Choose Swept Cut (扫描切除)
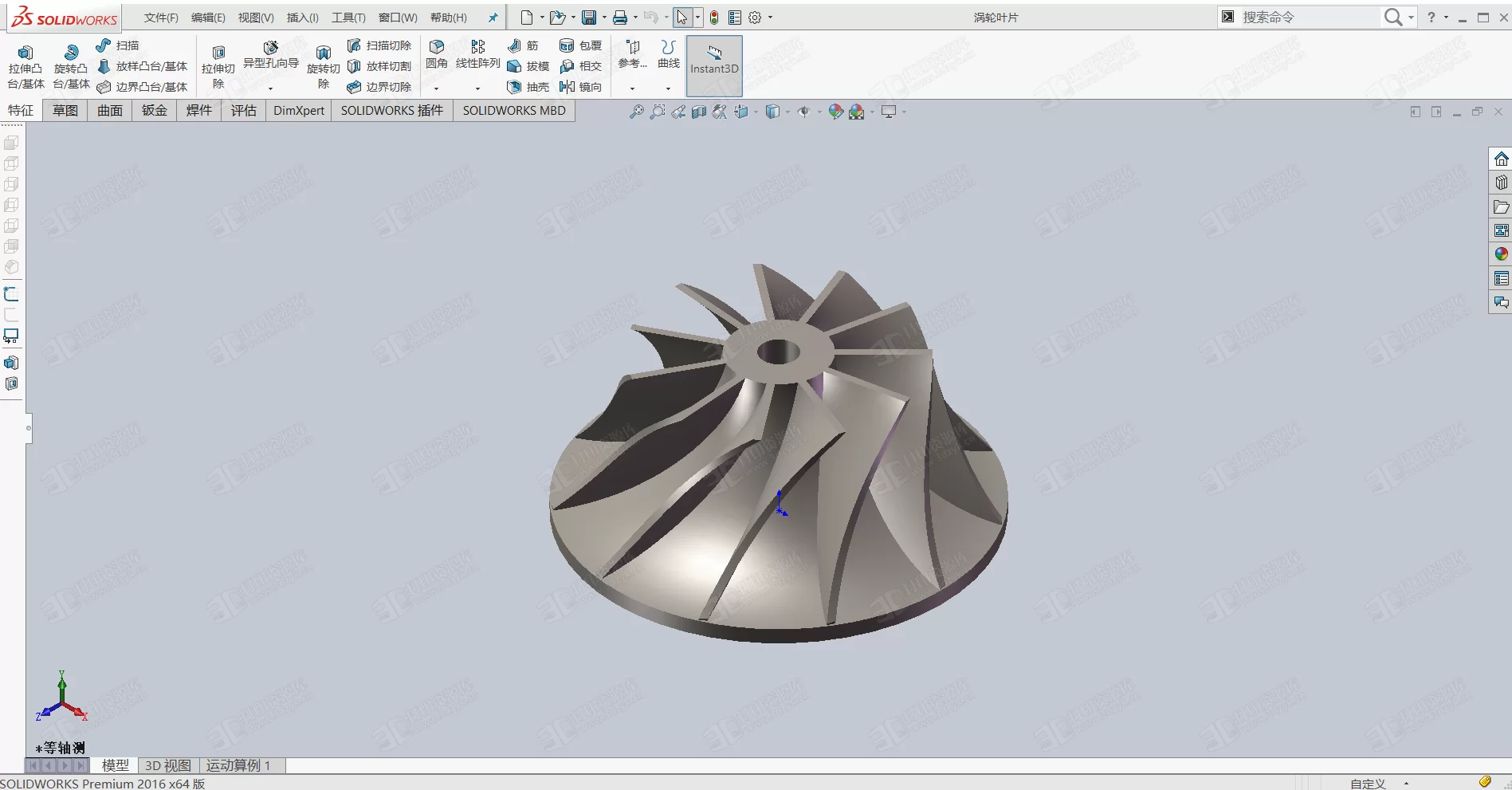Viewport: 1512px width, 790px height. click(379, 45)
